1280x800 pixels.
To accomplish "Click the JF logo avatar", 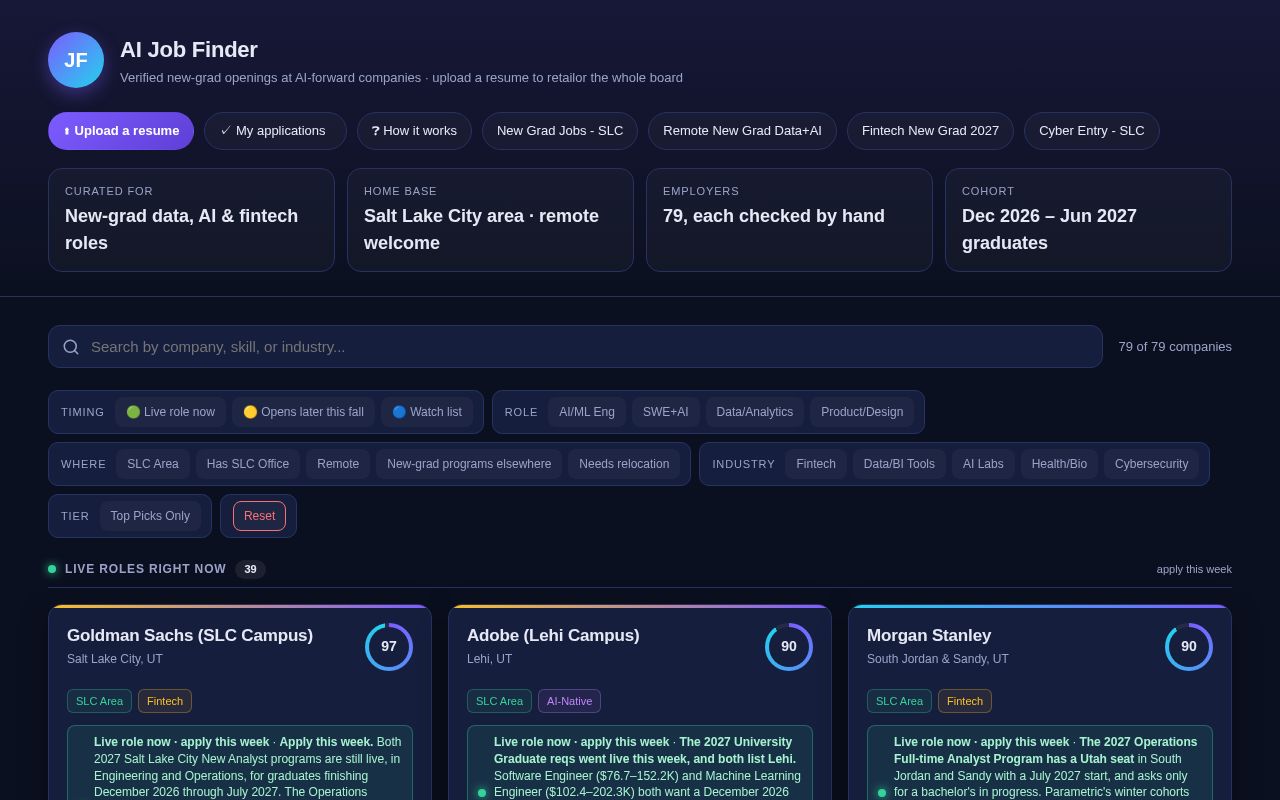I will point(76,60).
